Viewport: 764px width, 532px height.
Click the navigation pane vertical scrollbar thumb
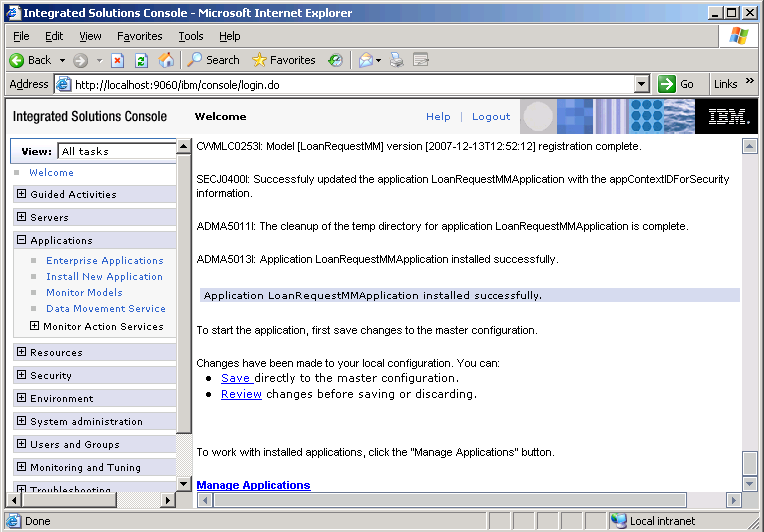pyautogui.click(x=184, y=293)
